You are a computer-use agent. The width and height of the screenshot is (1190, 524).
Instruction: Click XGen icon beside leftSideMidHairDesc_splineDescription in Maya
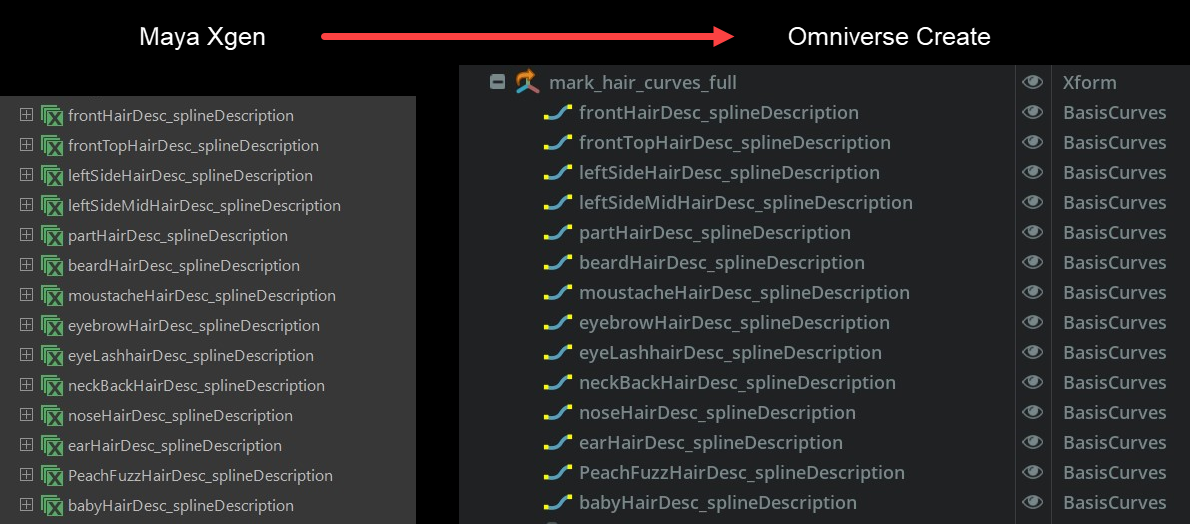(x=52, y=206)
